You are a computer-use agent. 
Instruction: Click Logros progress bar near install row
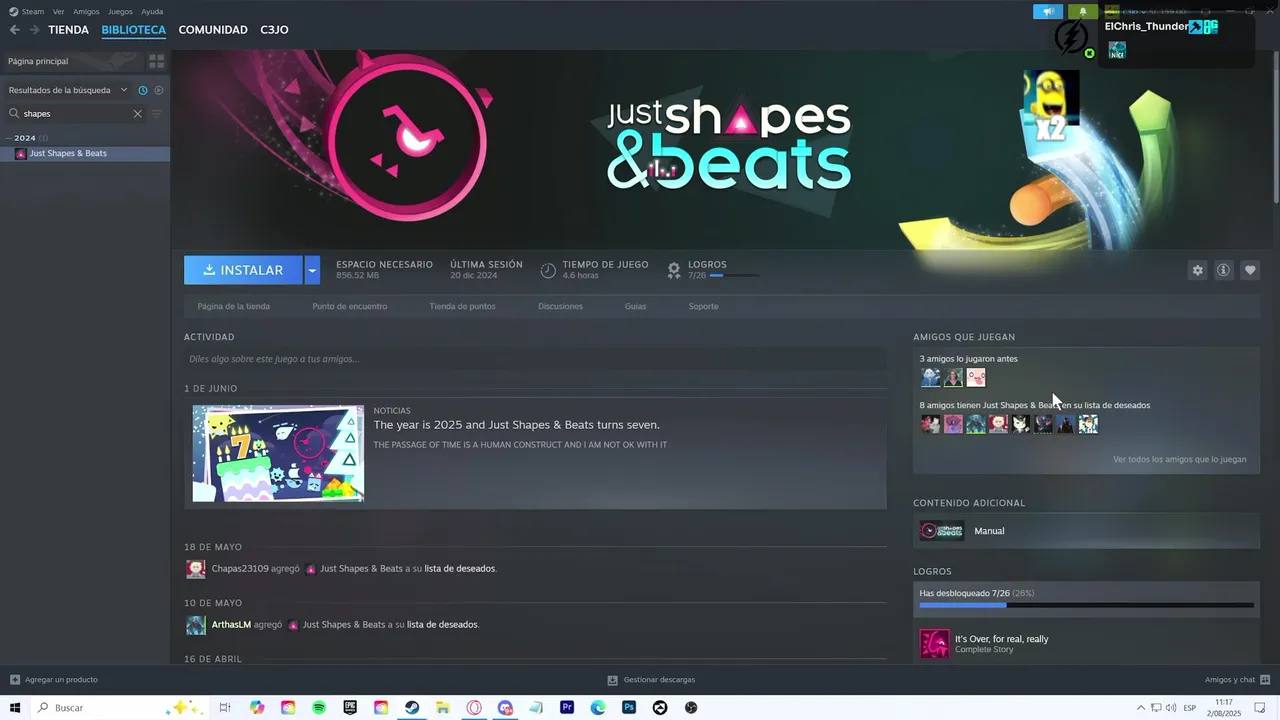tap(734, 276)
